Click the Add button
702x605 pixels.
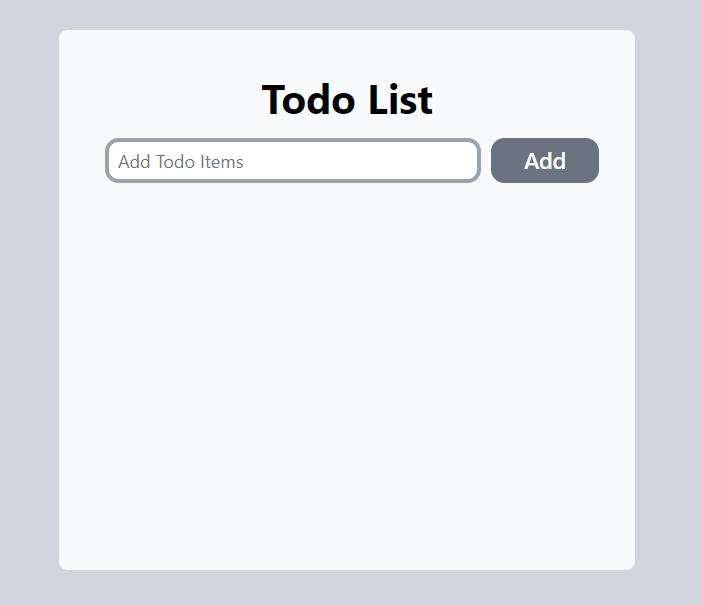(x=544, y=161)
